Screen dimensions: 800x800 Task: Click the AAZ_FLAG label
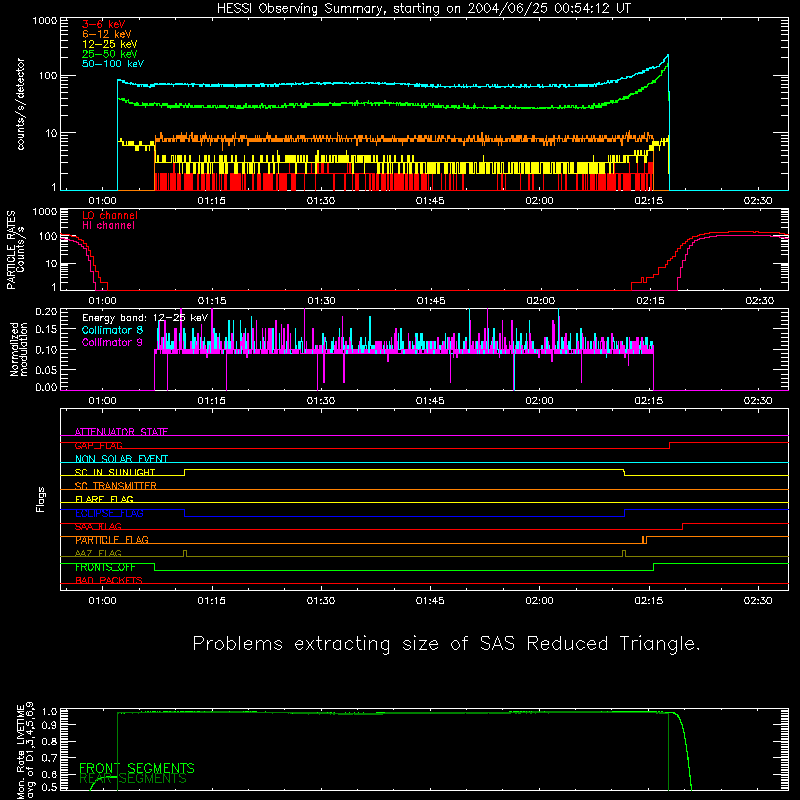98,554
